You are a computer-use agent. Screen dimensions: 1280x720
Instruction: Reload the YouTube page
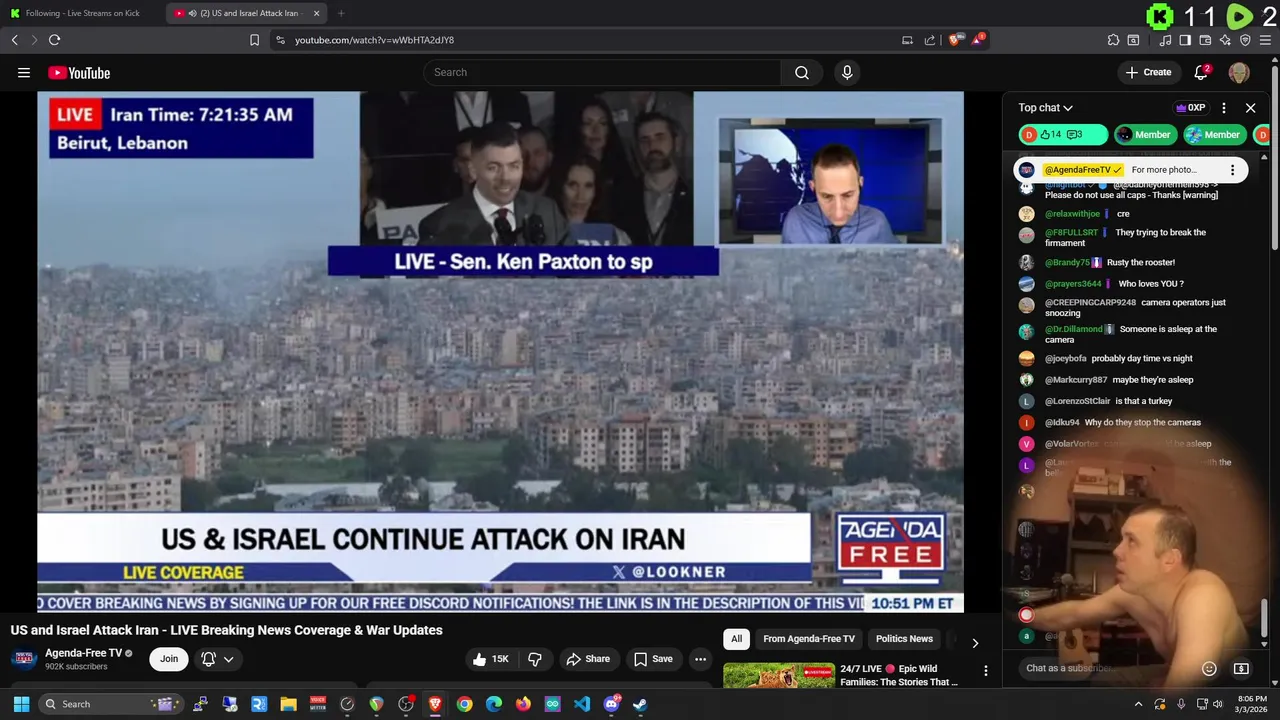coord(54,40)
